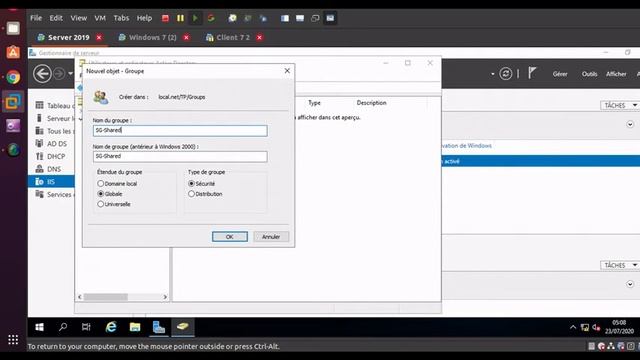Choose the Distribution group type

point(205,194)
